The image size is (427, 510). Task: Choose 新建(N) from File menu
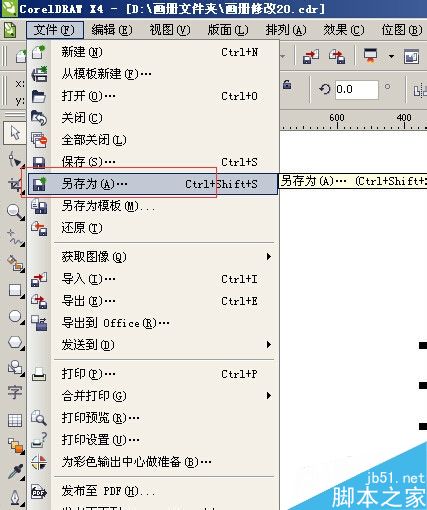[x=153, y=52]
